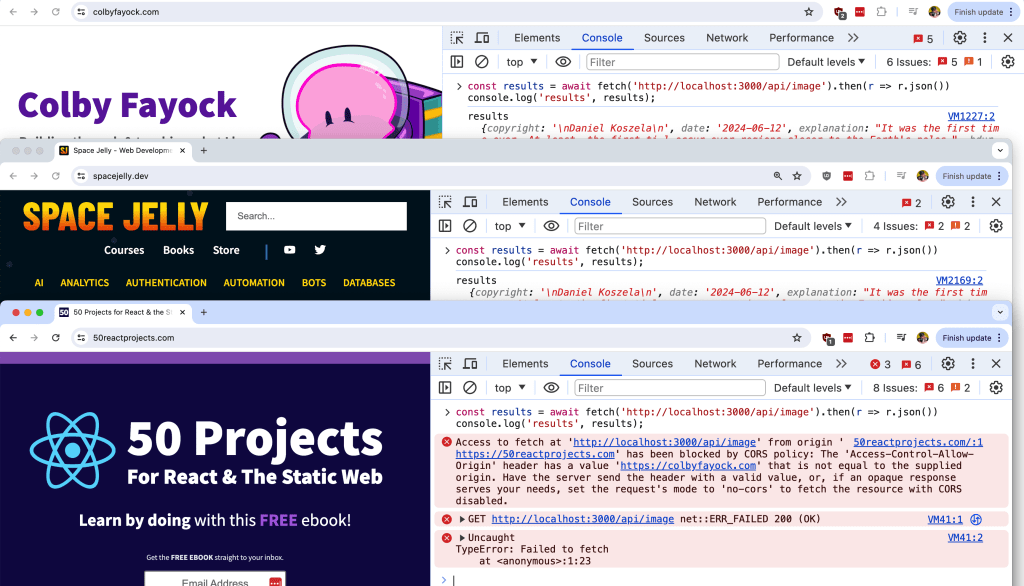Inspect element icon in Space Jelly DevTools
Viewport: 1024px width, 586px height.
[x=445, y=202]
